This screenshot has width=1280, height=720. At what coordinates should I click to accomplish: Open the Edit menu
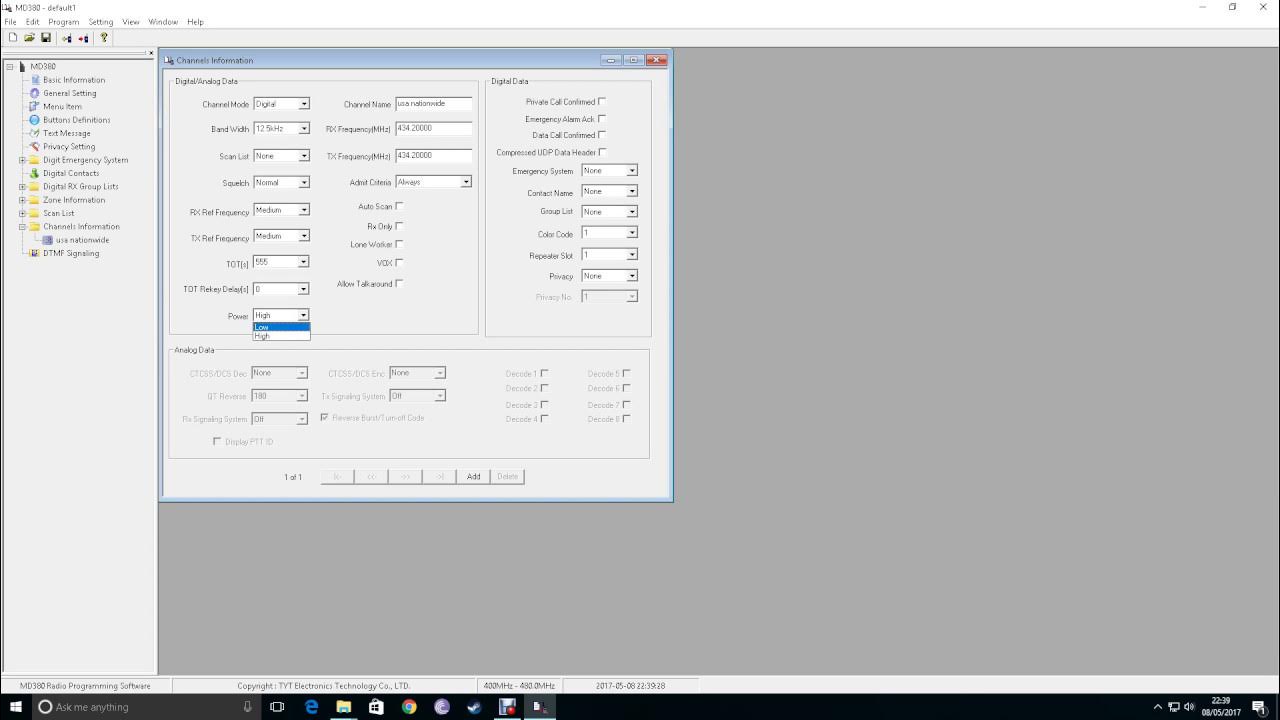[x=32, y=22]
